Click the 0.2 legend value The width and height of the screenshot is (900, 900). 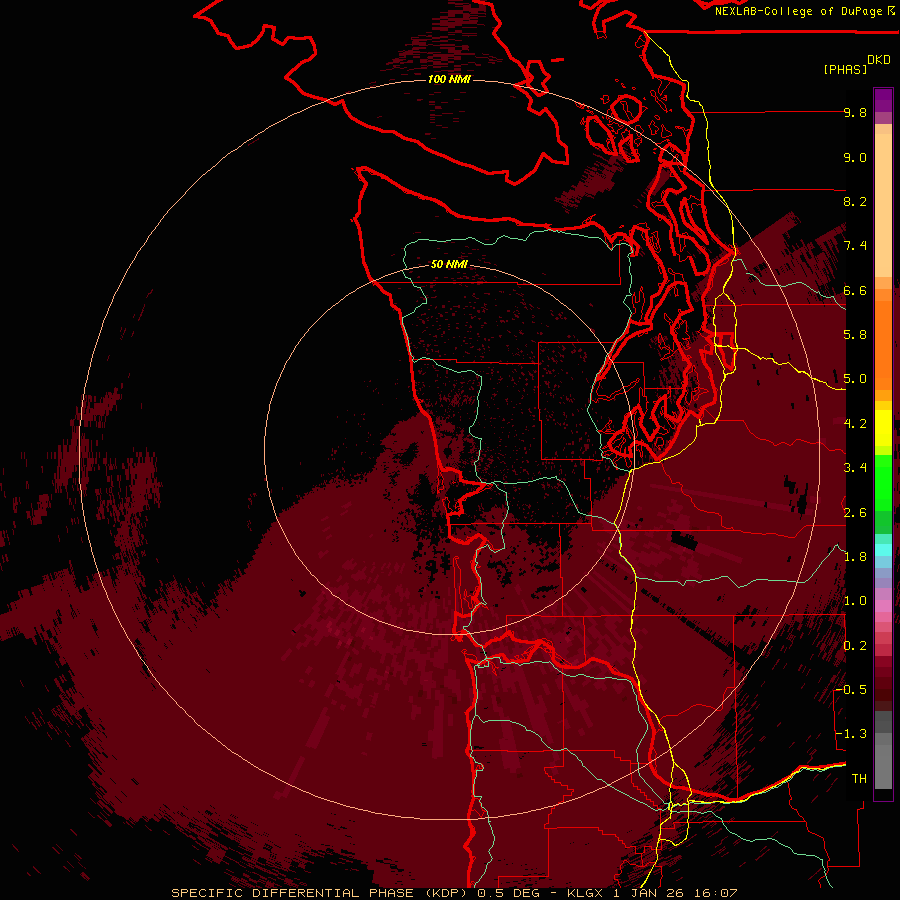[x=855, y=645]
